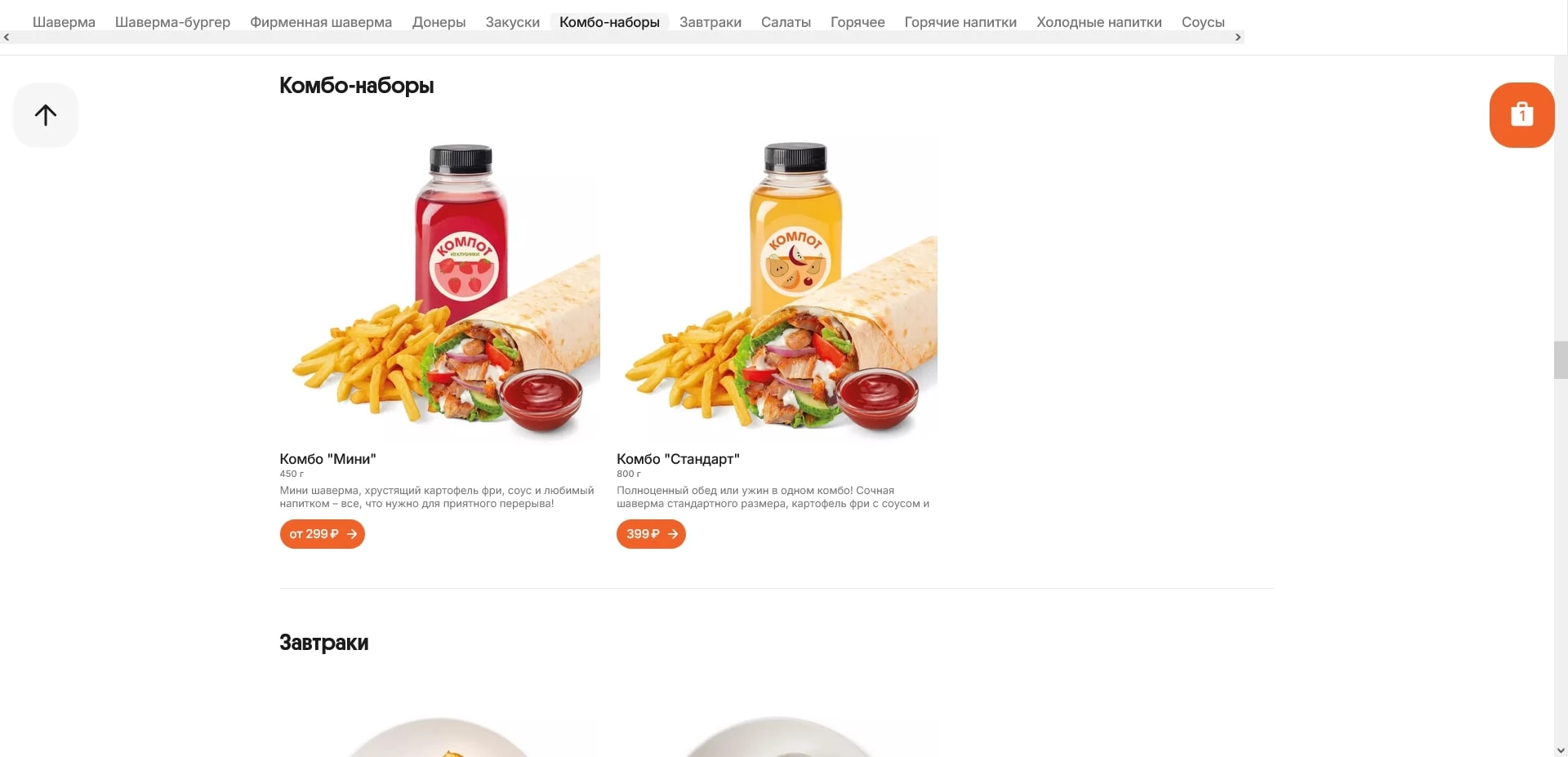The width and height of the screenshot is (1568, 757).
Task: Click the scroll-to-top arrow icon
Action: (46, 115)
